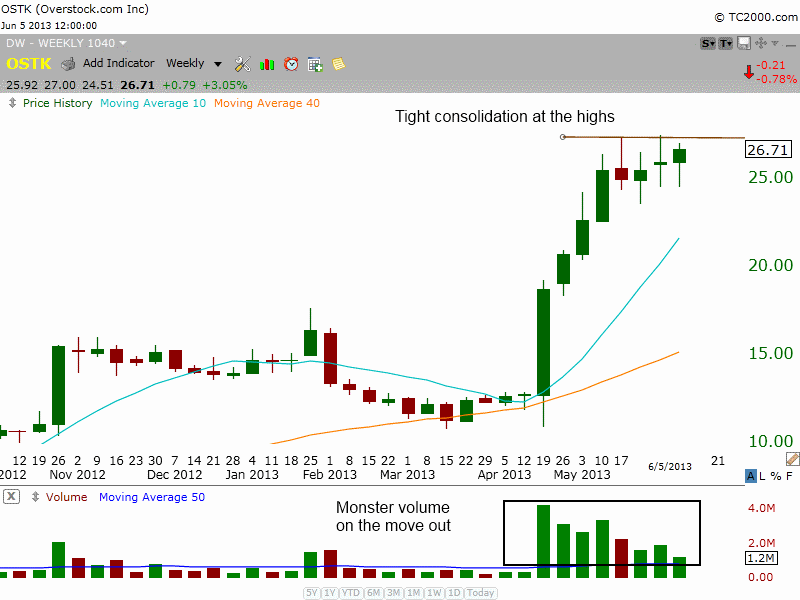Click the 1.2M volume value marker
The height and width of the screenshot is (600, 800).
pyautogui.click(x=761, y=558)
